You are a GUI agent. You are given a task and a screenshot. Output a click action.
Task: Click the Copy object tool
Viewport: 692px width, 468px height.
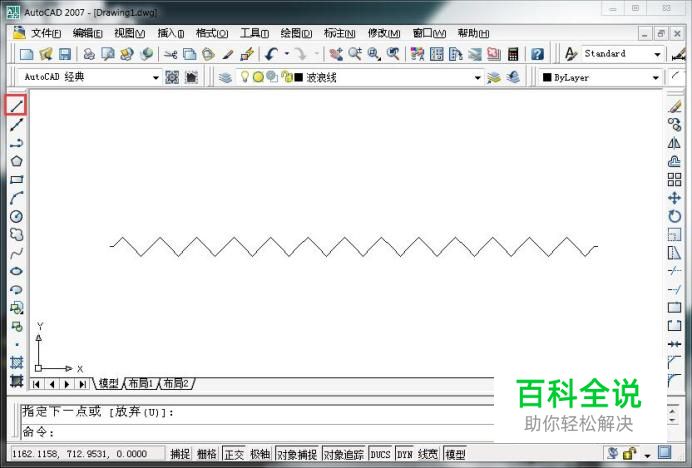pos(674,125)
